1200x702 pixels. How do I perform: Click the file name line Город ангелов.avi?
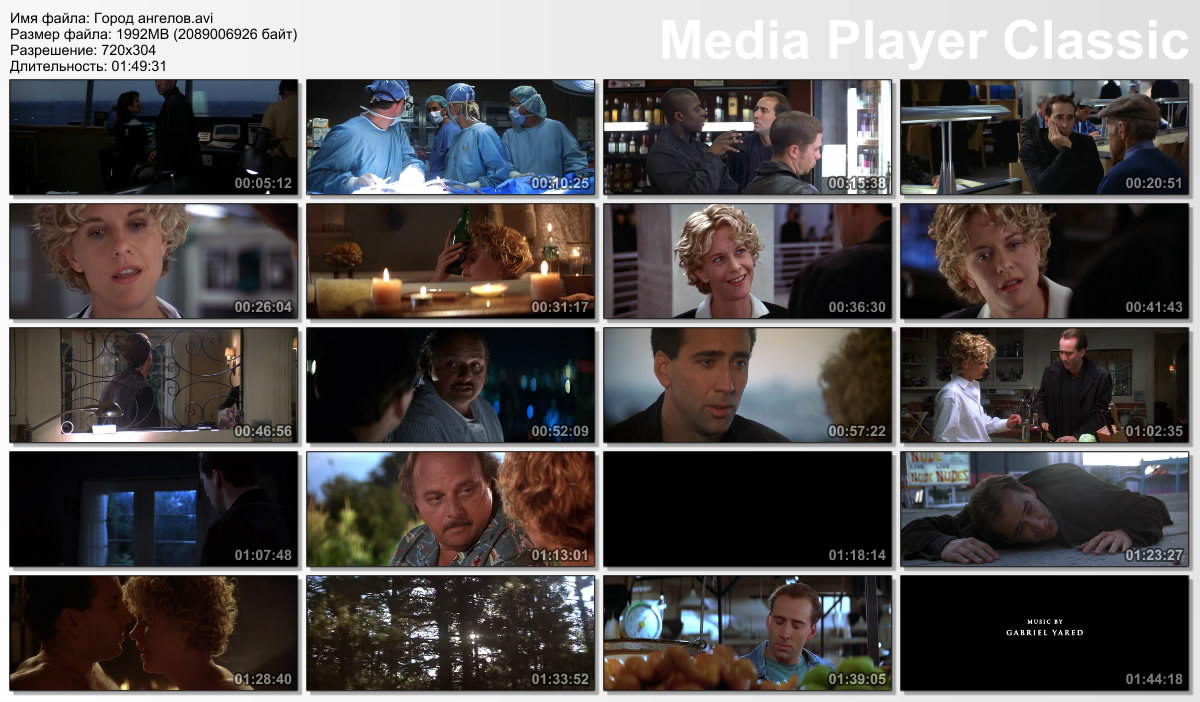click(111, 18)
